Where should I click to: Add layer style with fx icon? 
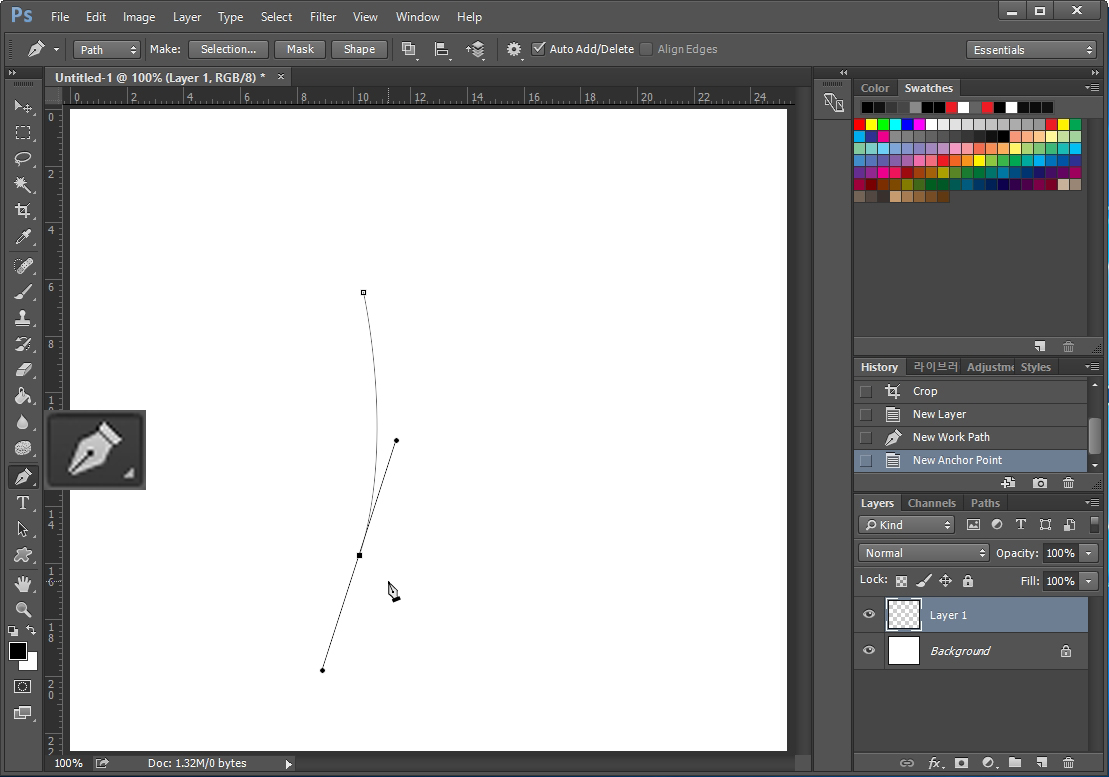coord(934,763)
